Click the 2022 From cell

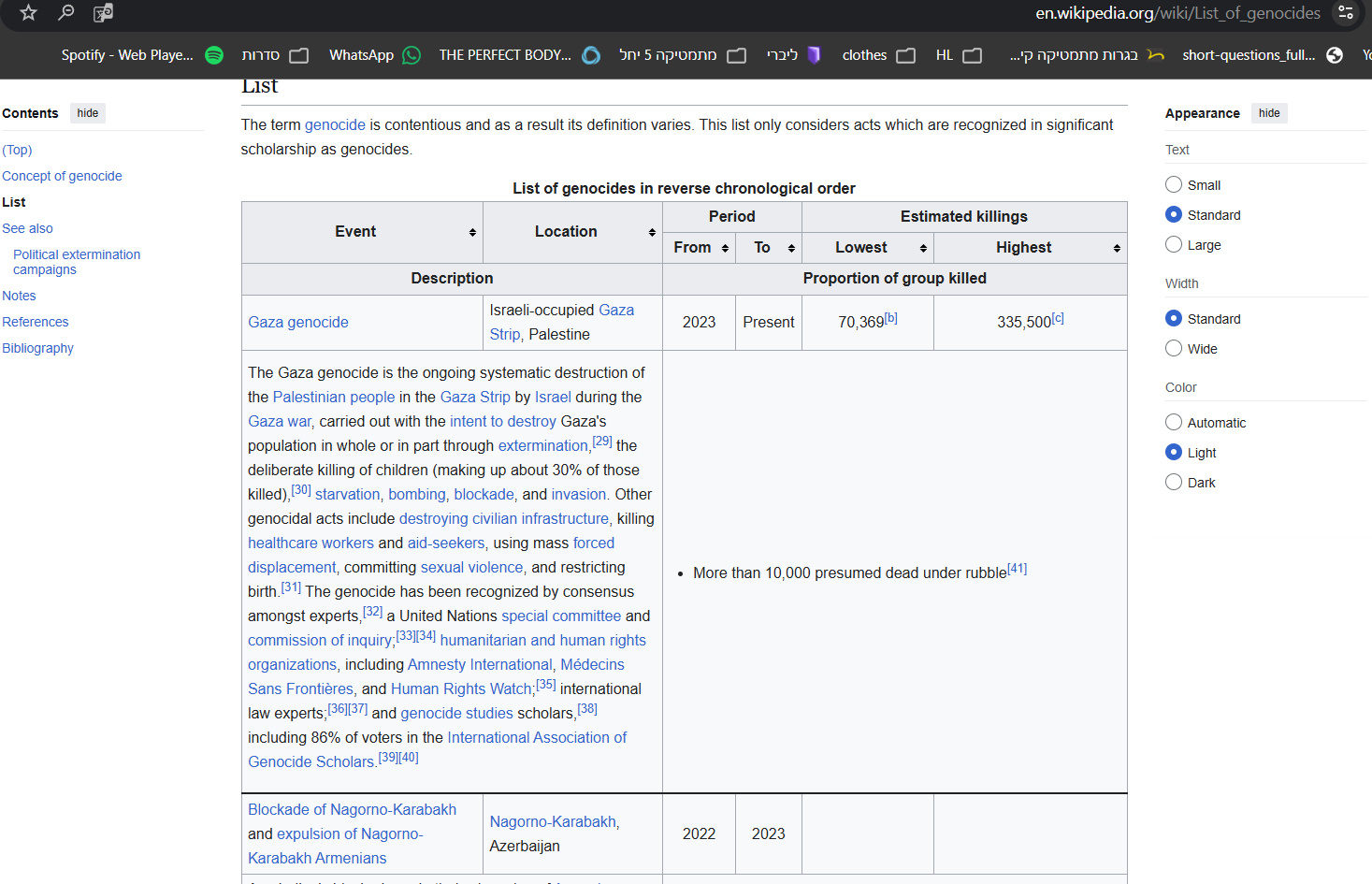click(x=699, y=833)
